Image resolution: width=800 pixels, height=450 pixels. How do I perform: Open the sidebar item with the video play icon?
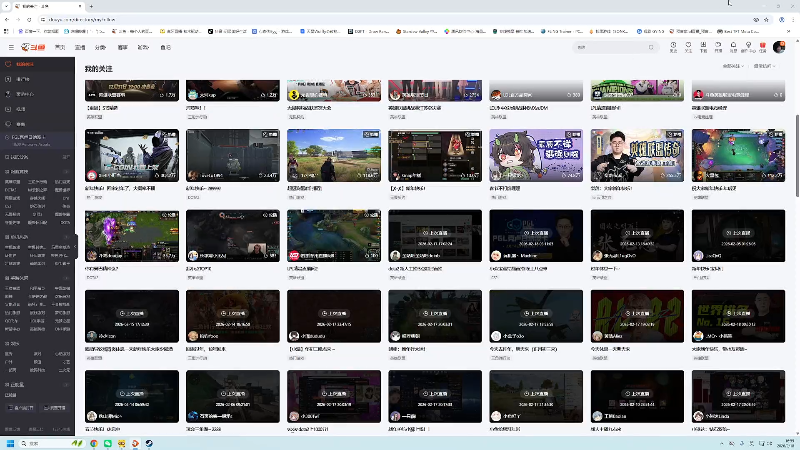pos(37,109)
